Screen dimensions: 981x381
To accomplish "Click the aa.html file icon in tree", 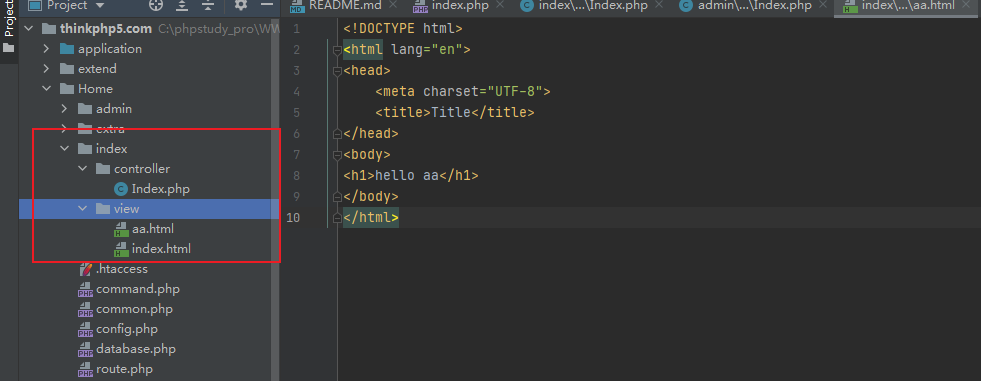I will [121, 230].
